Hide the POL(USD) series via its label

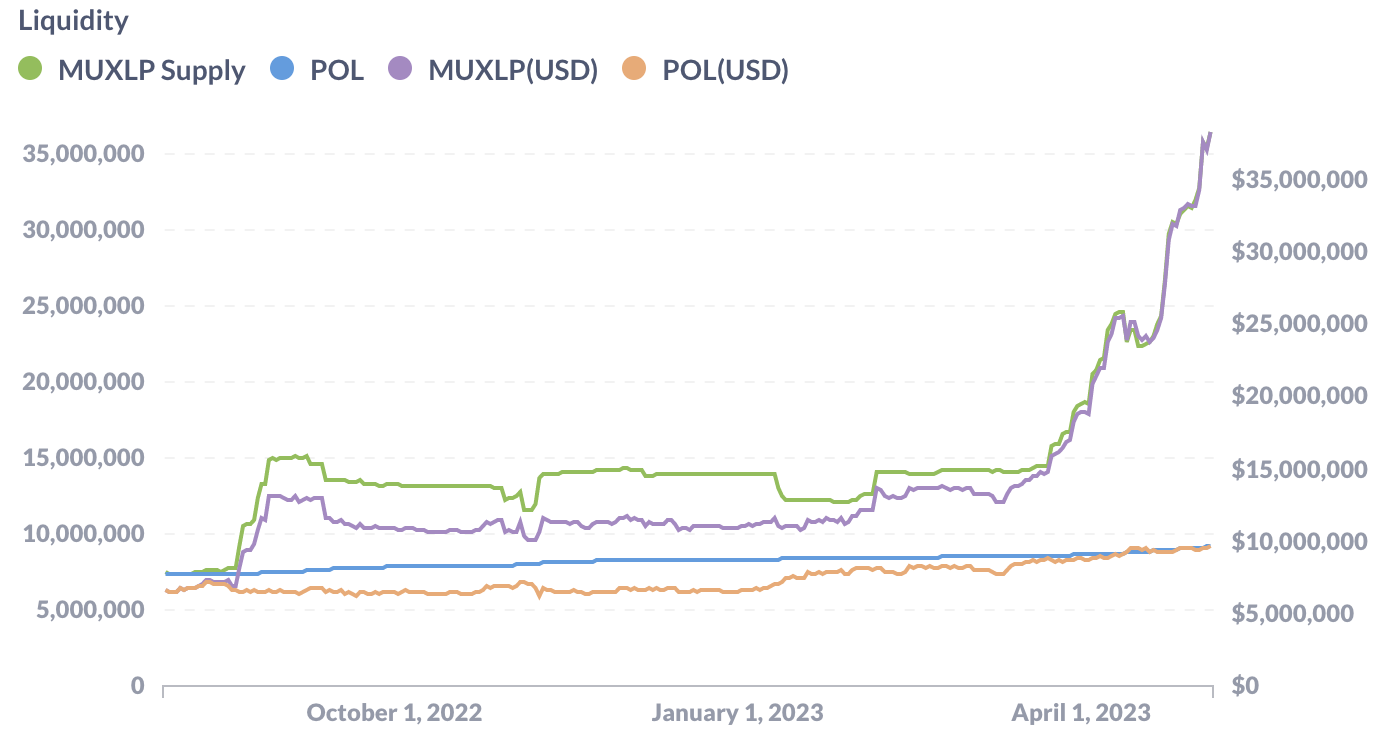coord(726,71)
